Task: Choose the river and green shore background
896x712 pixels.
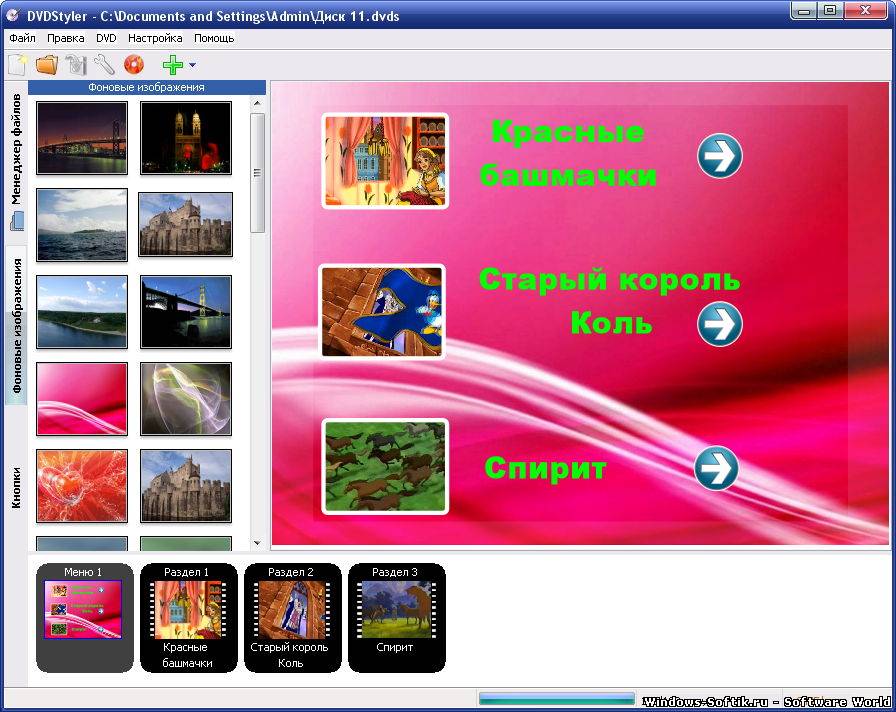Action: (82, 312)
